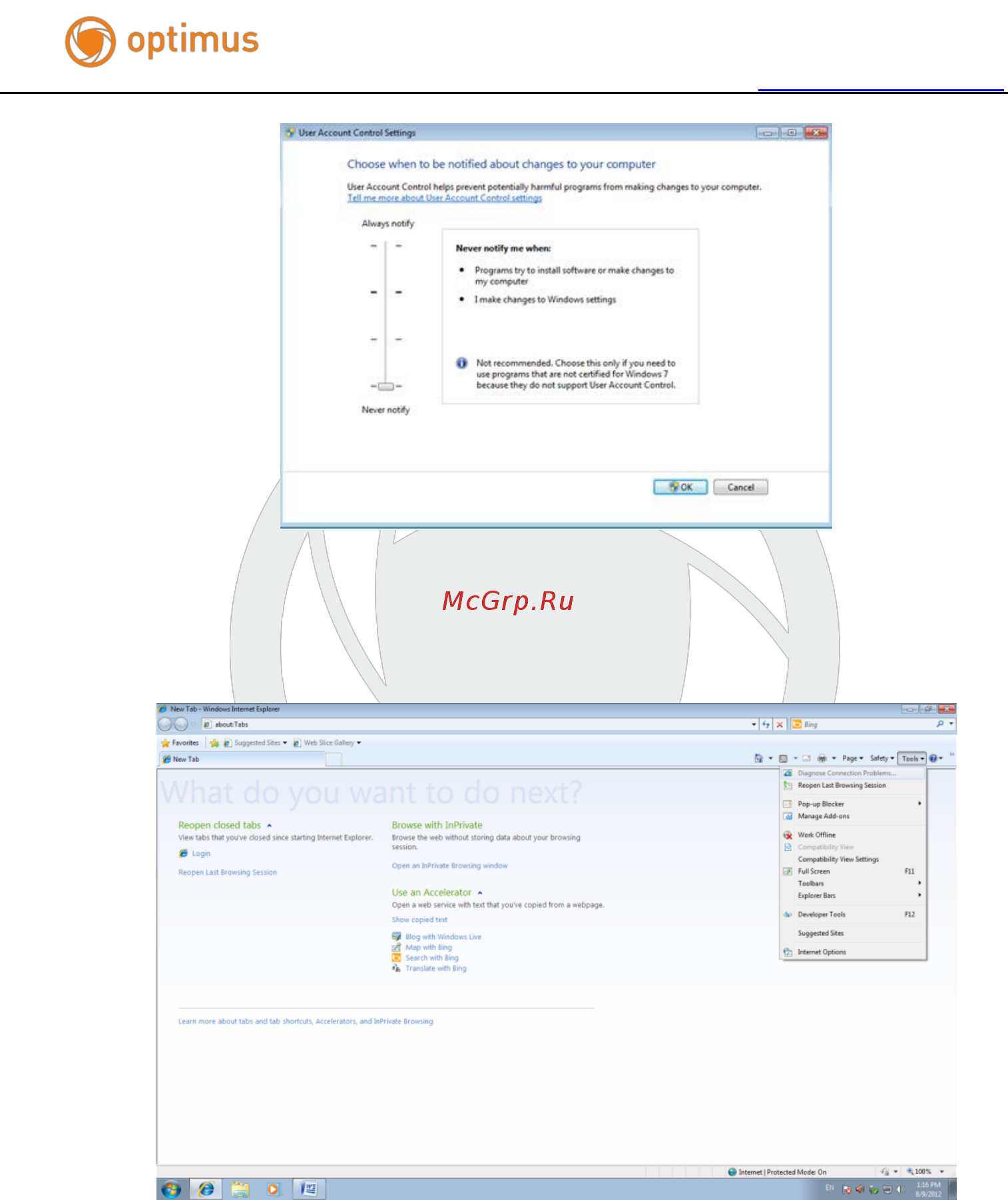Switch to the New Tab tab
Image resolution: width=1008 pixels, height=1200 pixels.
pyautogui.click(x=242, y=759)
